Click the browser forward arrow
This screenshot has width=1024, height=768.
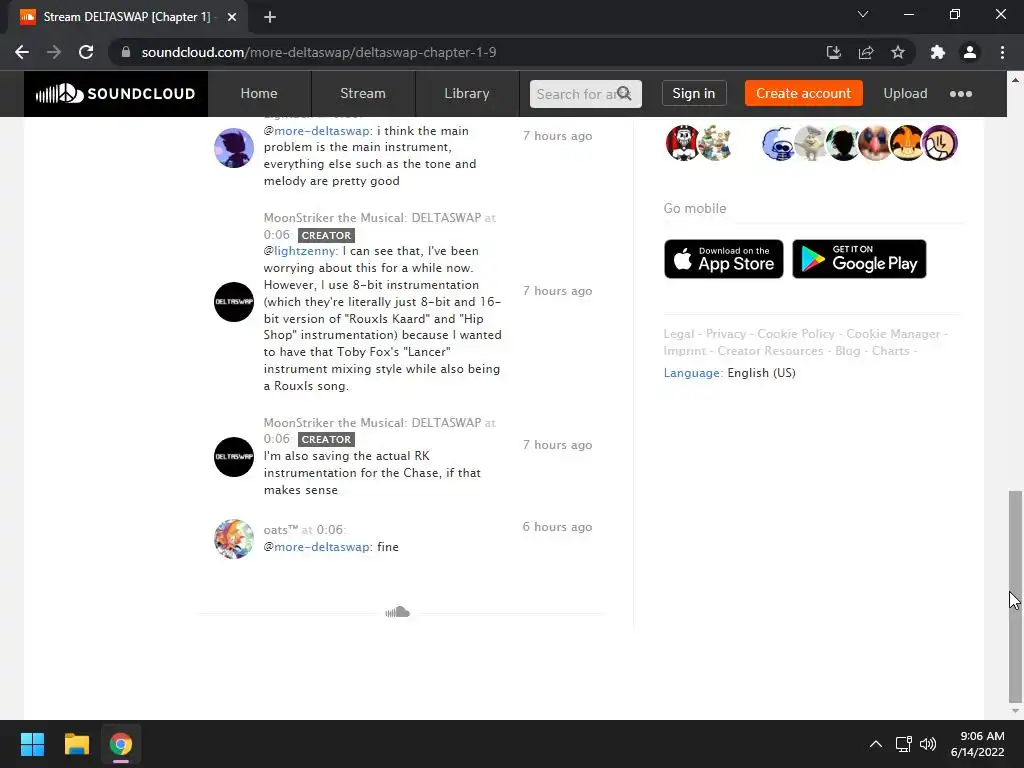[54, 52]
